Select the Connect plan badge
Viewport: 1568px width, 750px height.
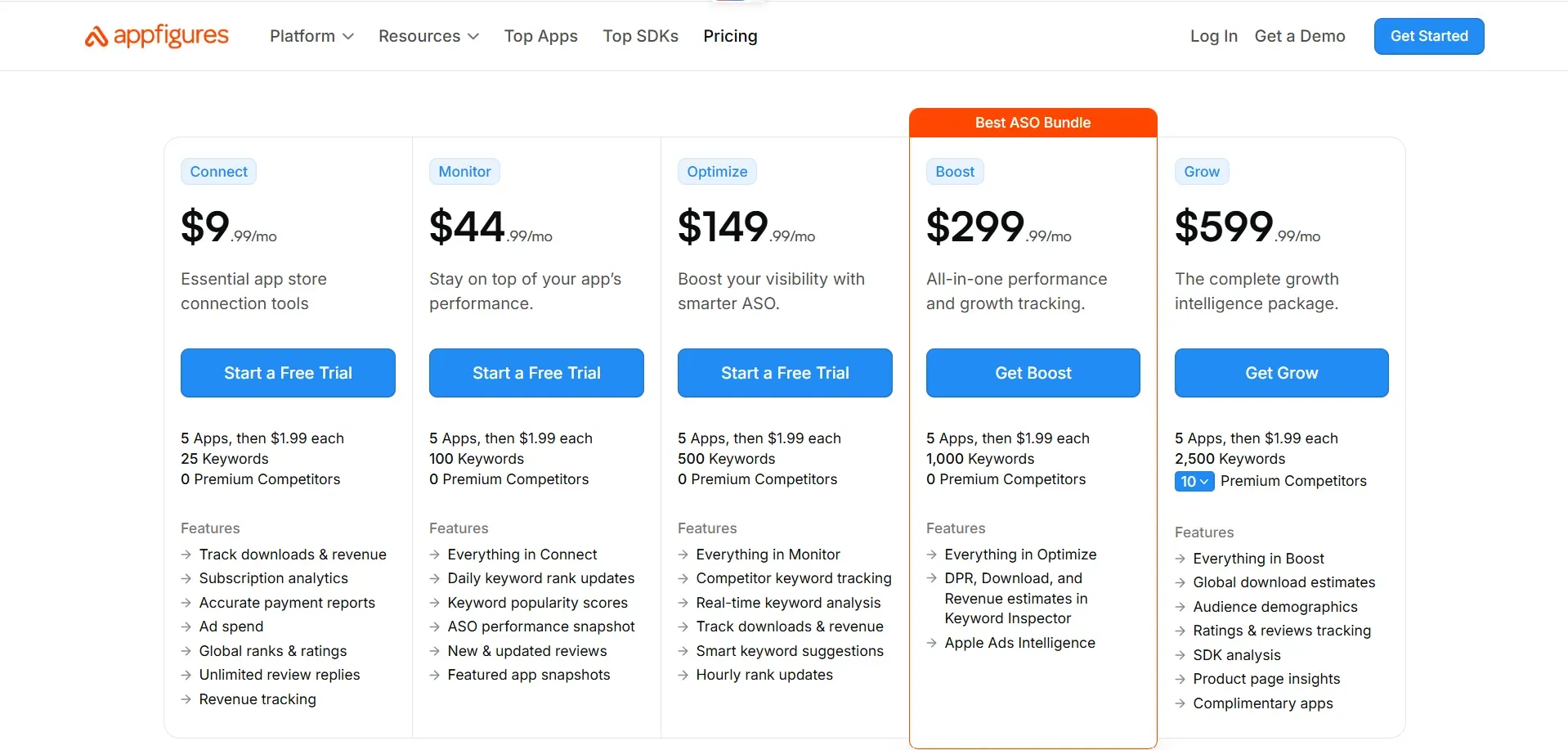217,171
